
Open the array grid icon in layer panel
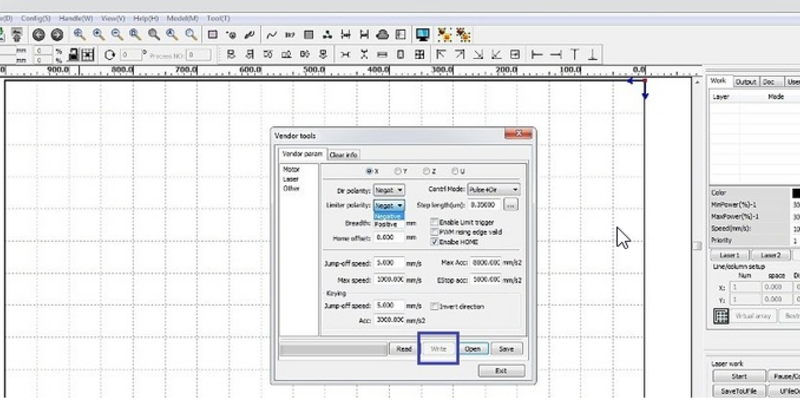tap(720, 315)
